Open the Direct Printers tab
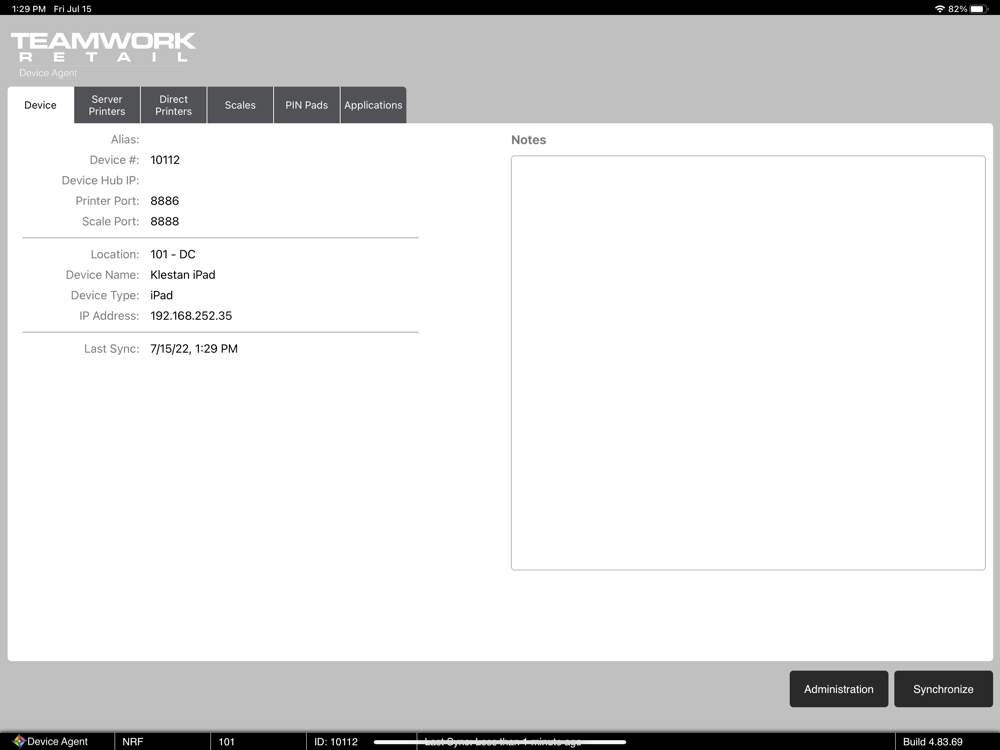This screenshot has height=750, width=1000. (x=173, y=105)
